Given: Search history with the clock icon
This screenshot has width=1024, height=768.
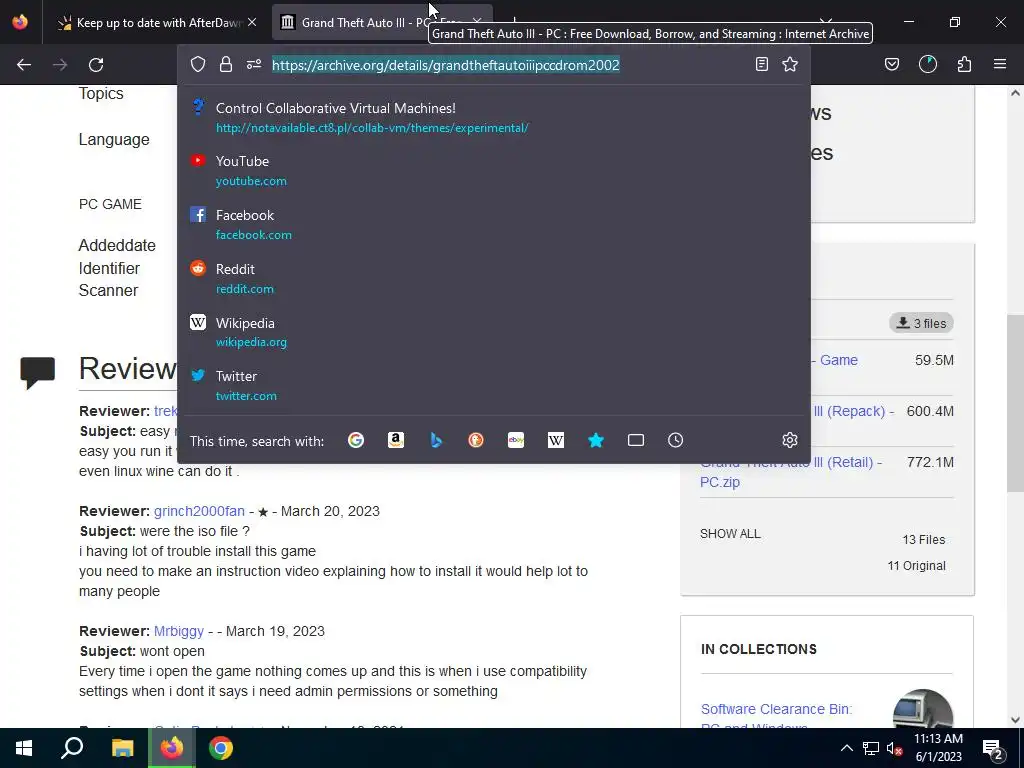Looking at the screenshot, I should (x=675, y=440).
